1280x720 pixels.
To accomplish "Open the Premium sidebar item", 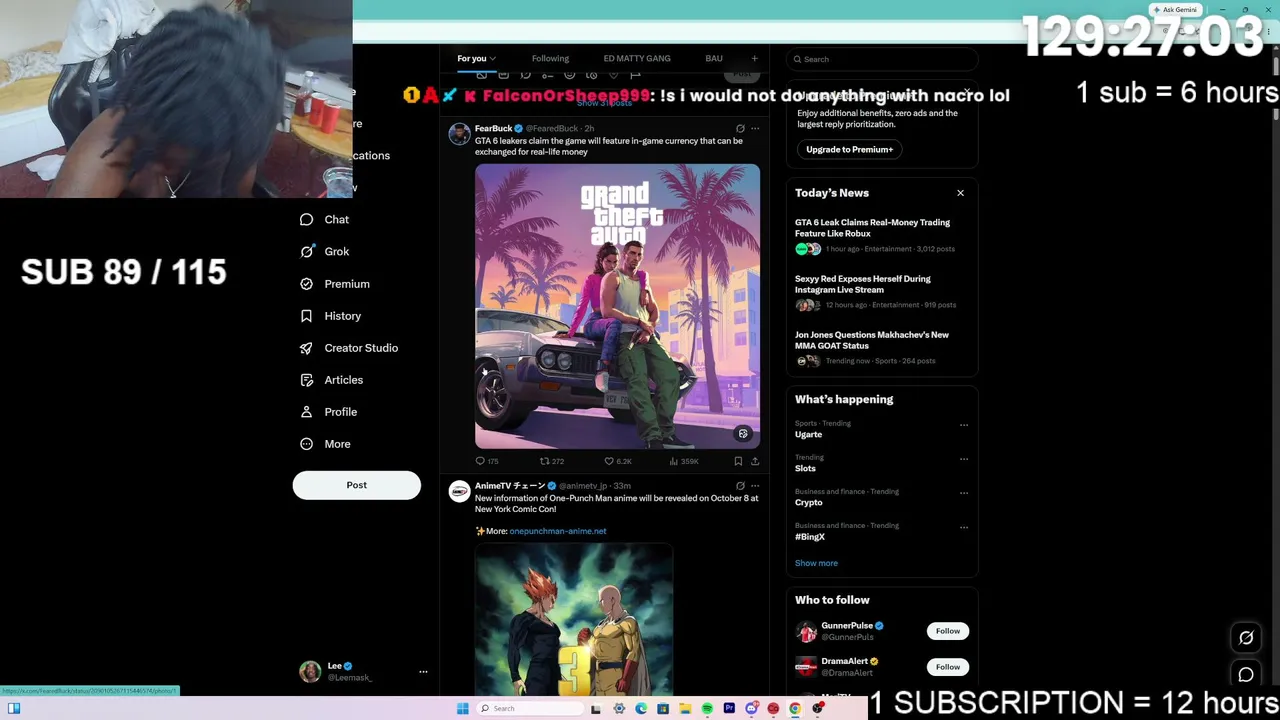I will tap(334, 284).
